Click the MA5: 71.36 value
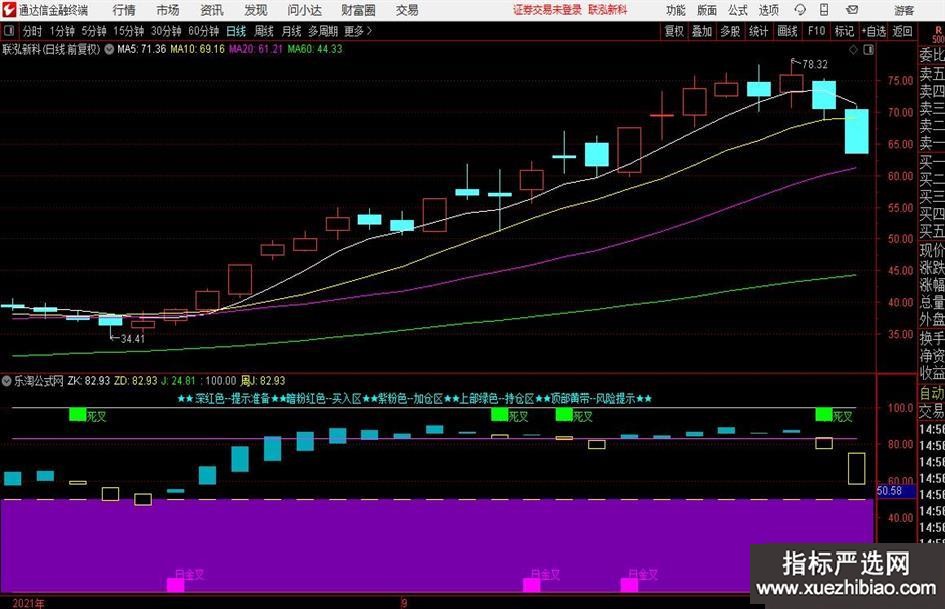The height and width of the screenshot is (609, 945). point(142,49)
